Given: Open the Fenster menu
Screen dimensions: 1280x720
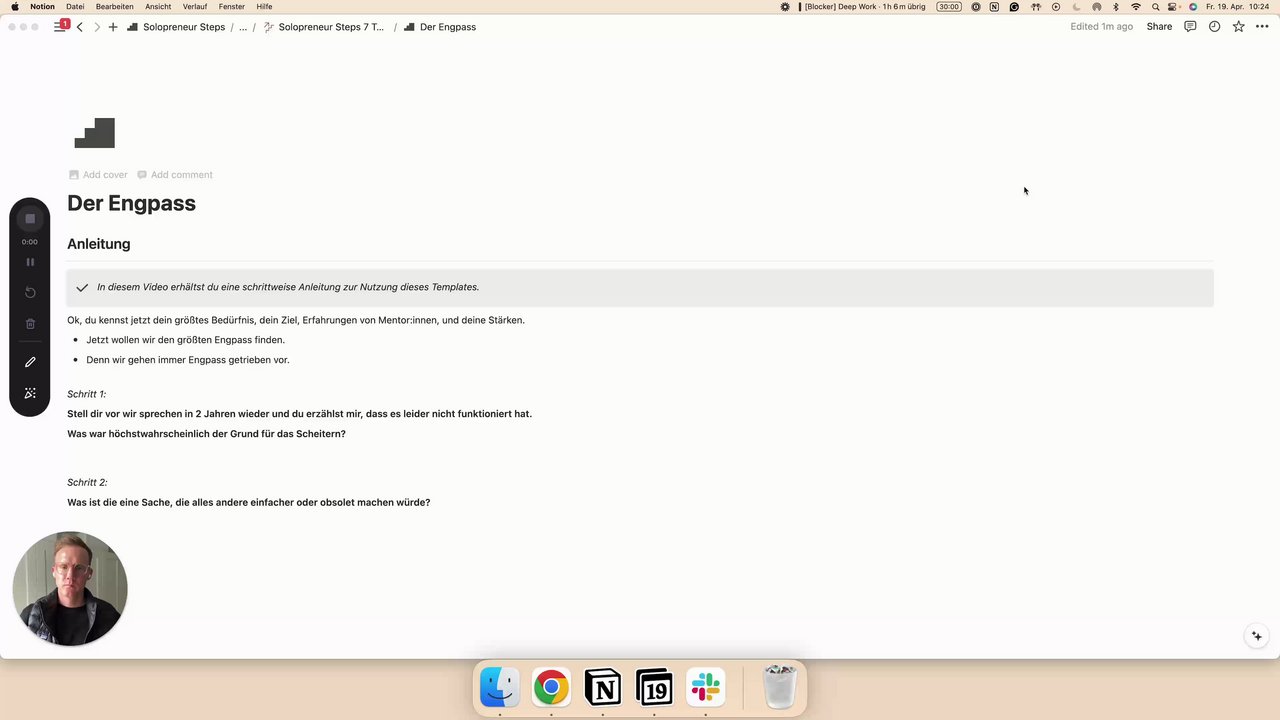Looking at the screenshot, I should 232,6.
